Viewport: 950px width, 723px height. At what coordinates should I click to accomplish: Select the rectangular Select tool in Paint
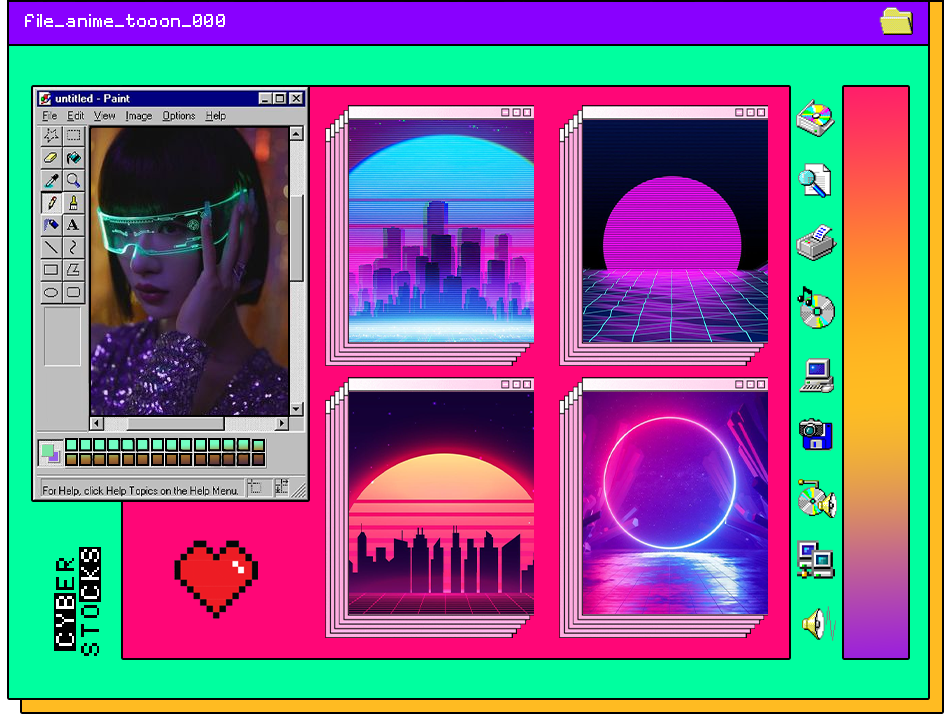coord(73,135)
